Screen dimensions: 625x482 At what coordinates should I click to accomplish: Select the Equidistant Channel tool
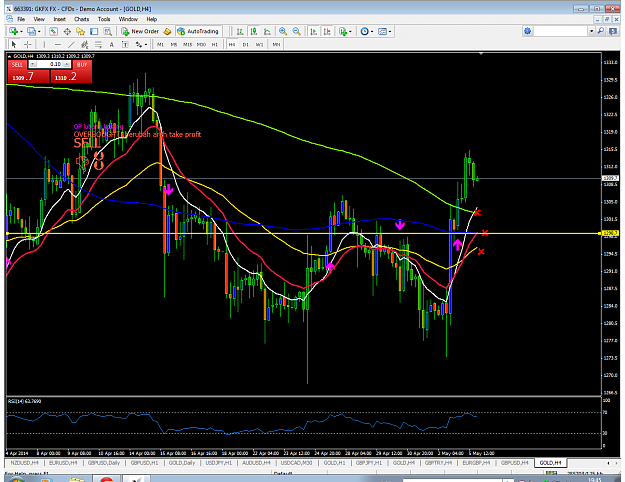pyautogui.click(x=85, y=44)
